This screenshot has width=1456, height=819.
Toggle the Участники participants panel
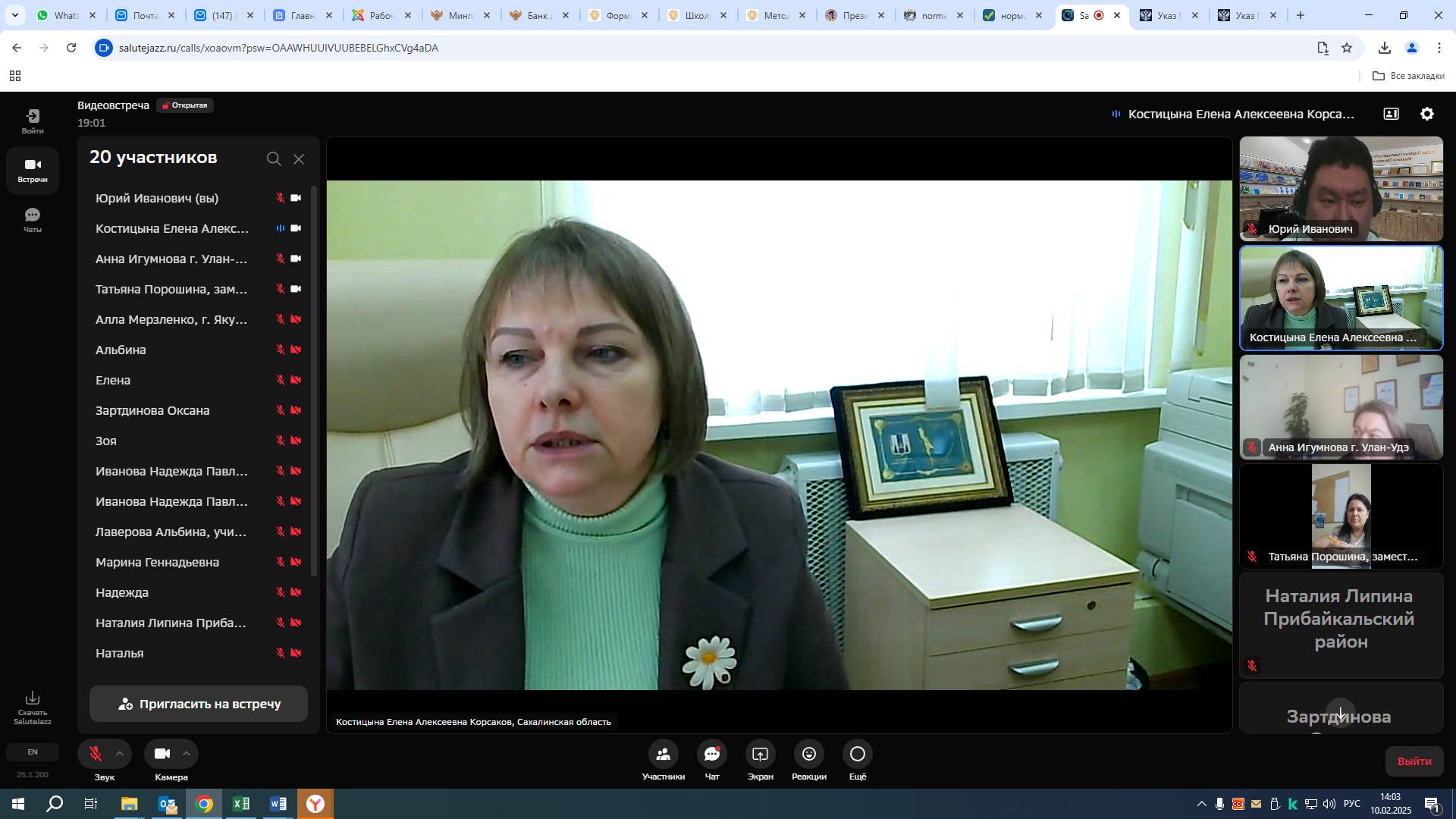[x=663, y=755]
